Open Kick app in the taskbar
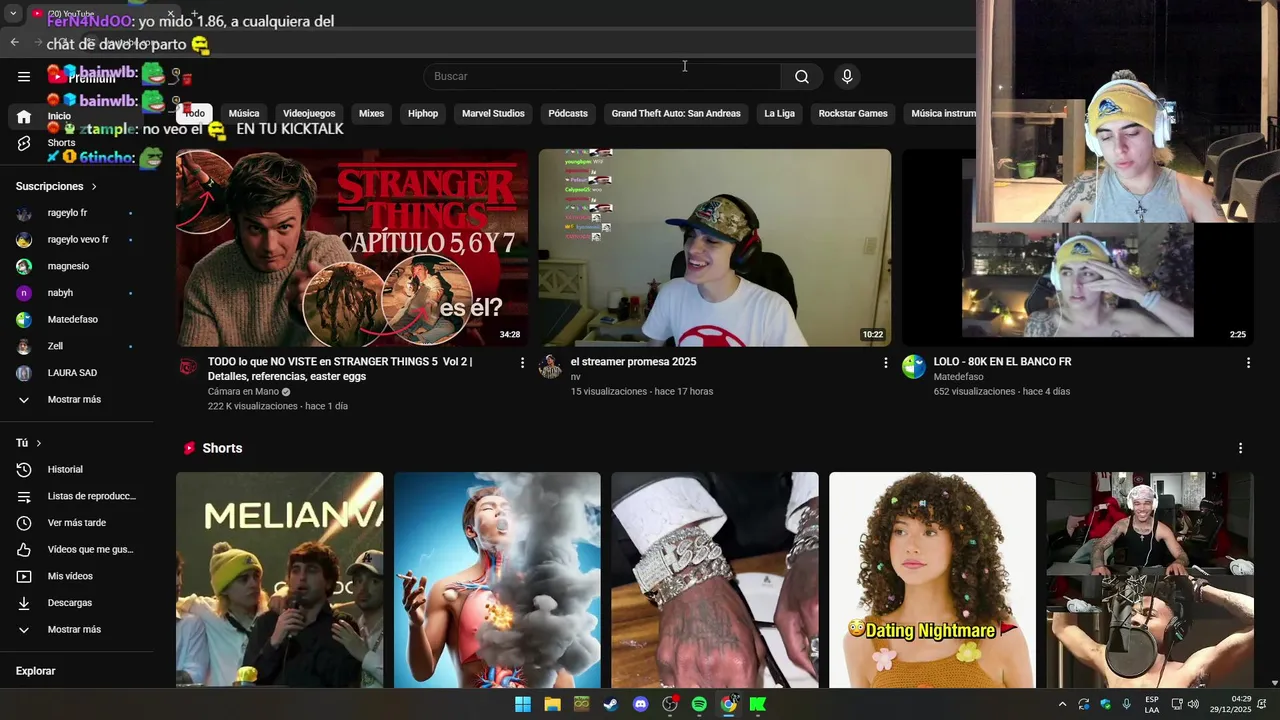Screen dimensions: 1280x720 pyautogui.click(x=758, y=704)
